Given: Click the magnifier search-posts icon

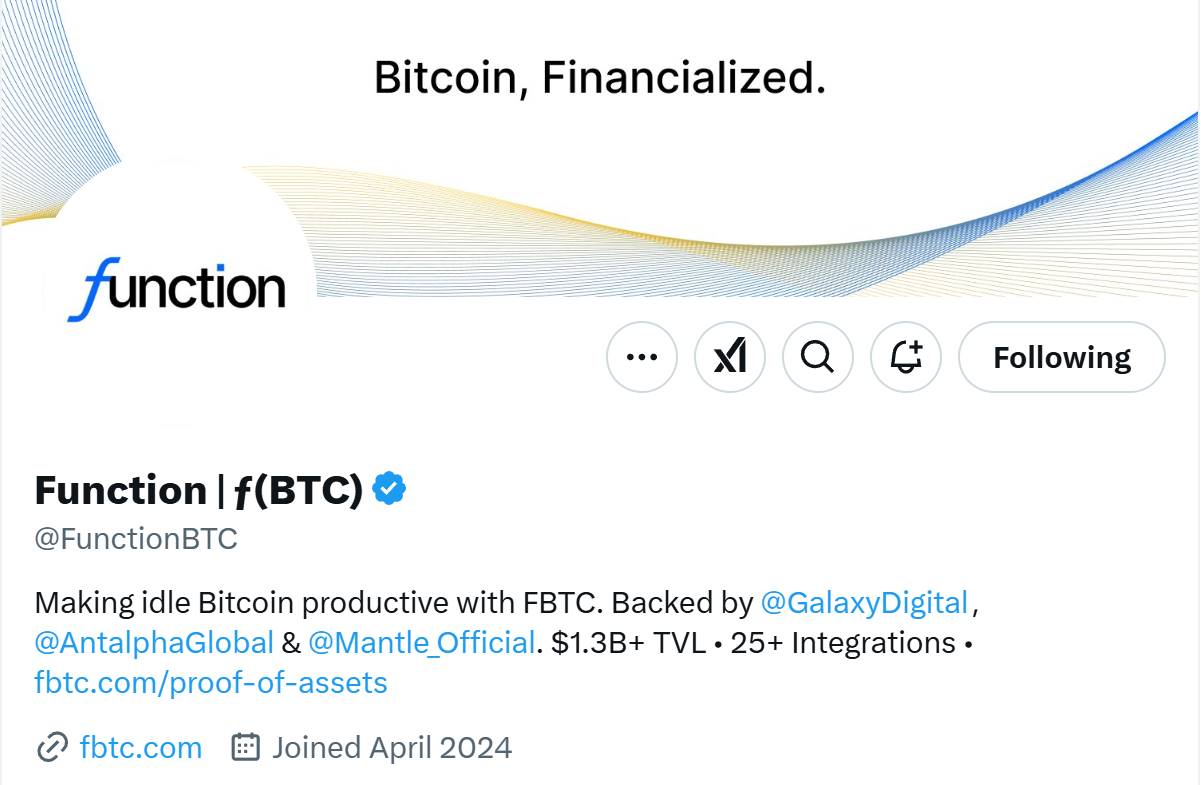Looking at the screenshot, I should (x=818, y=357).
